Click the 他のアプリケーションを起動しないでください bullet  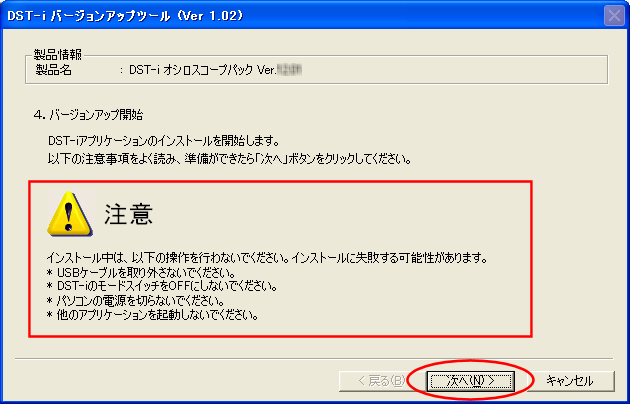coord(152,315)
